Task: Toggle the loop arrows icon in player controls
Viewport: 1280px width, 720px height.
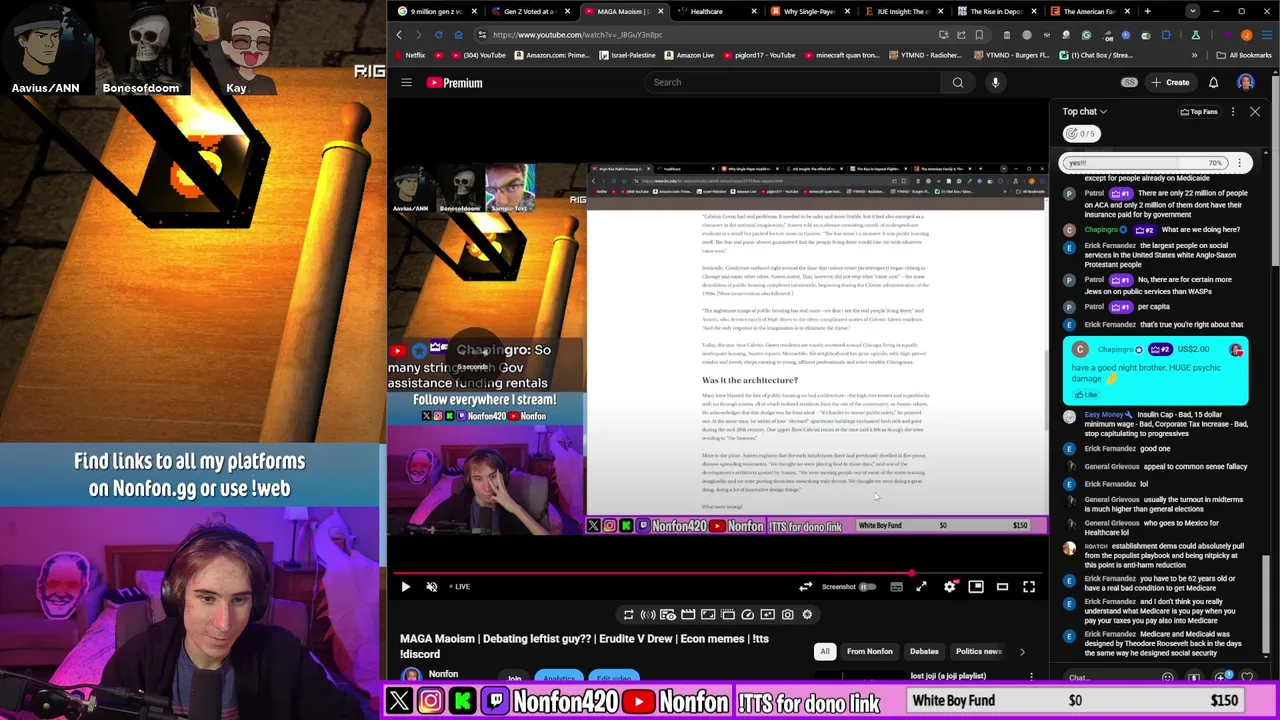Action: point(805,587)
